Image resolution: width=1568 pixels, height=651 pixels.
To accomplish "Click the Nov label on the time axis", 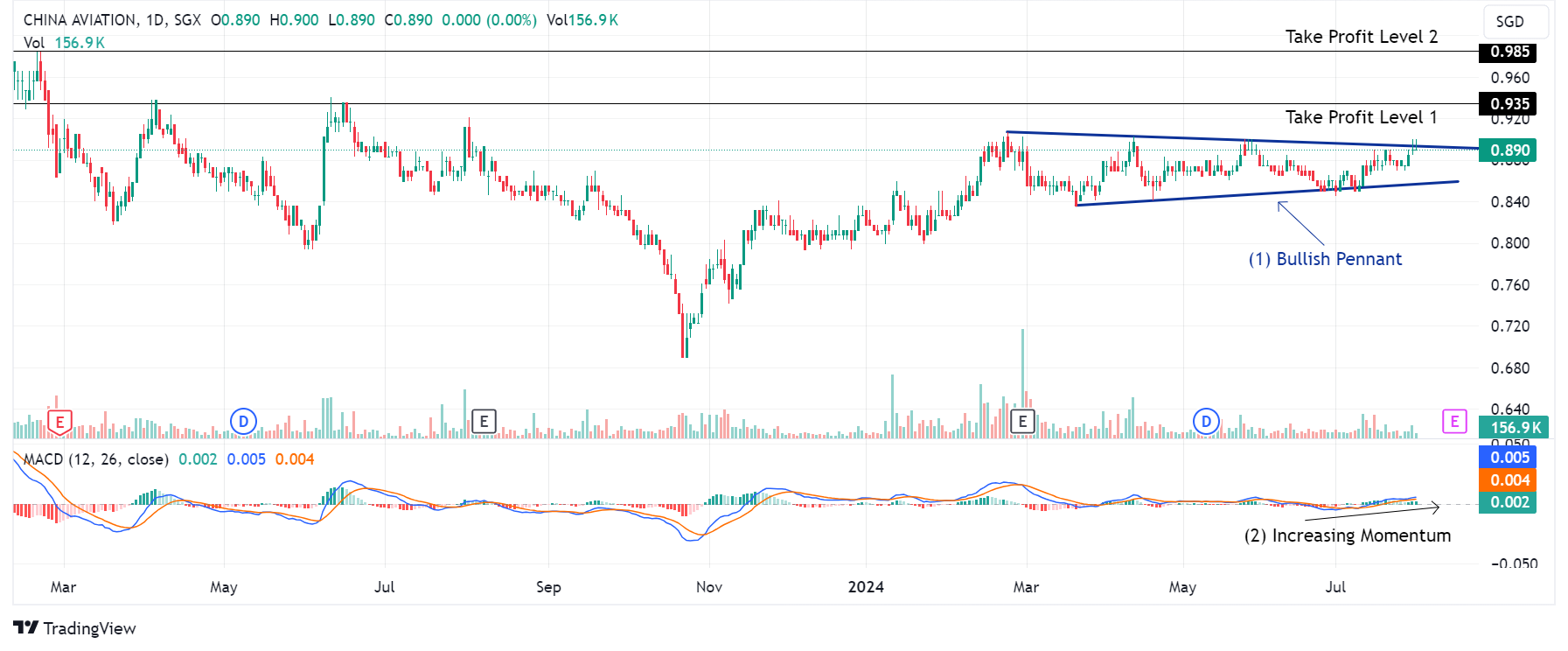I will [709, 587].
